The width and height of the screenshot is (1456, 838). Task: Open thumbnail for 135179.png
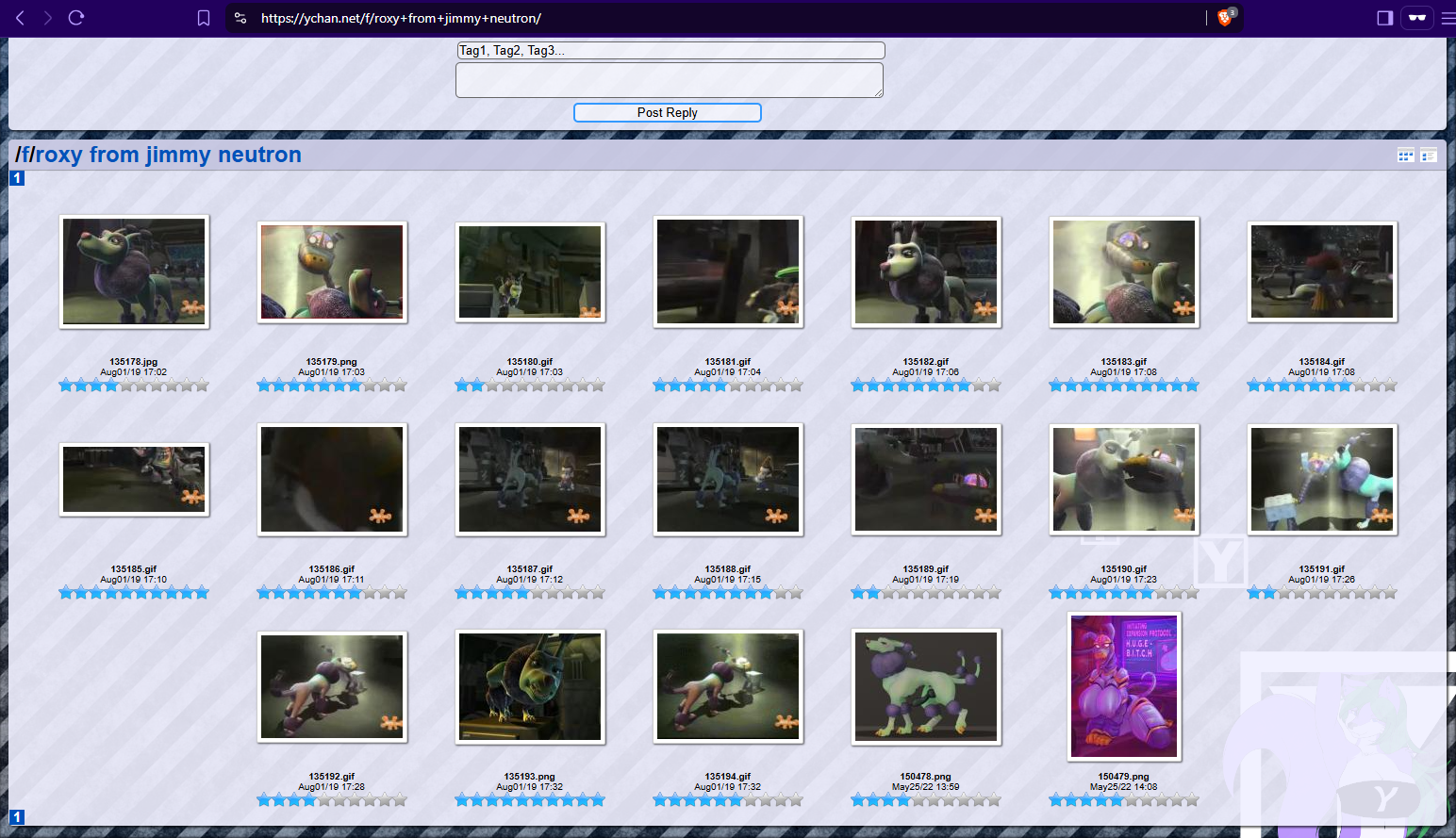332,272
